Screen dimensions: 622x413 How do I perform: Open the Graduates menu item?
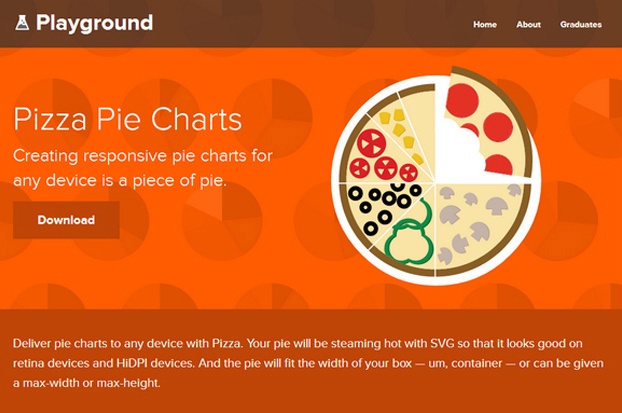pos(581,24)
